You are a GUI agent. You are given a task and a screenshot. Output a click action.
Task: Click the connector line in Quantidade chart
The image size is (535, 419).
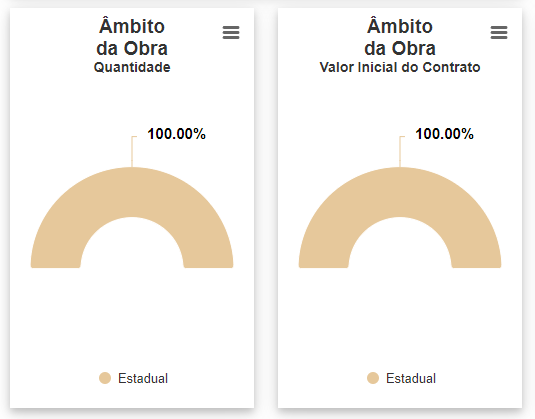[x=132, y=152]
